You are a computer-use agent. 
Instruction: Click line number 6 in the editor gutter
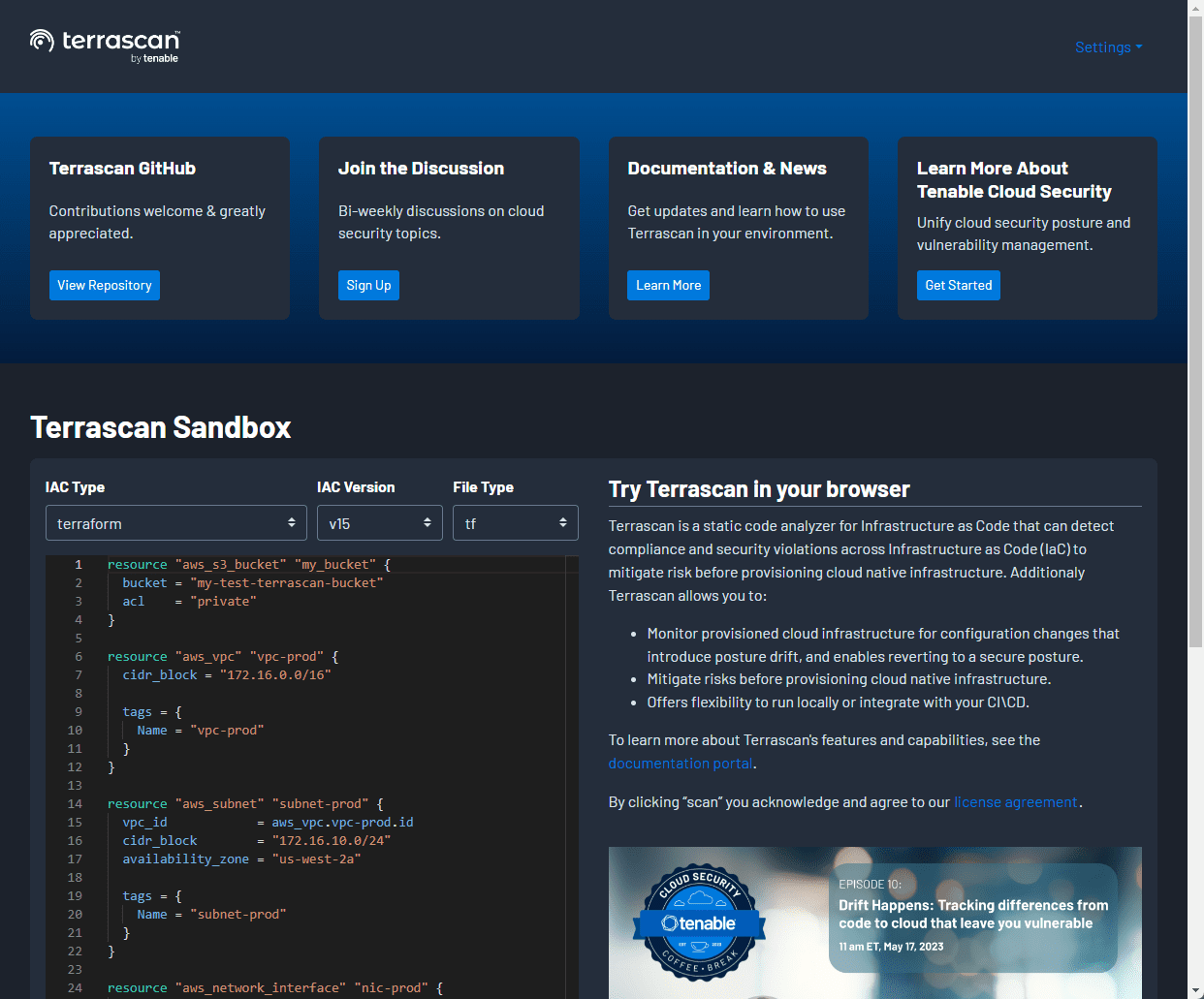point(79,656)
